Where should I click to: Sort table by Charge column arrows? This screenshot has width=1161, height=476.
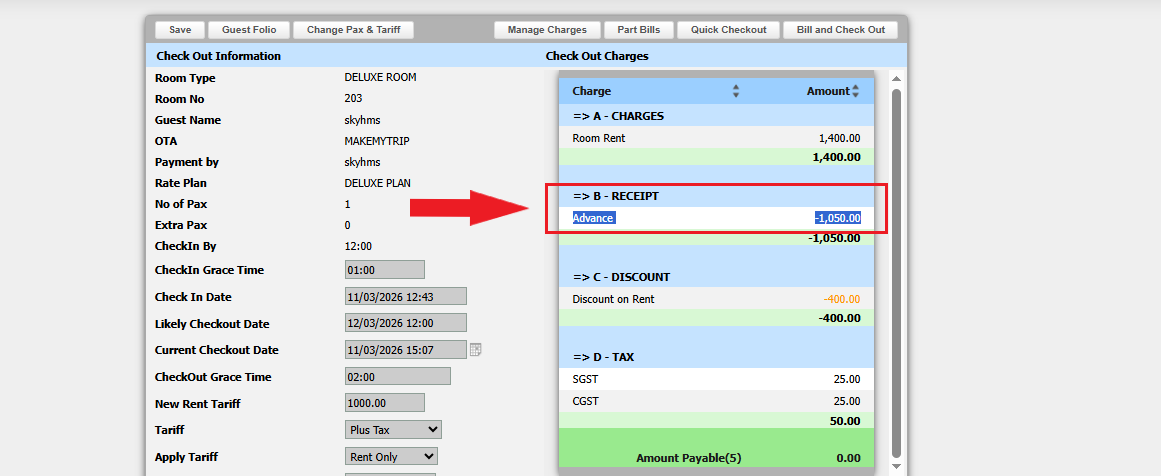(736, 91)
